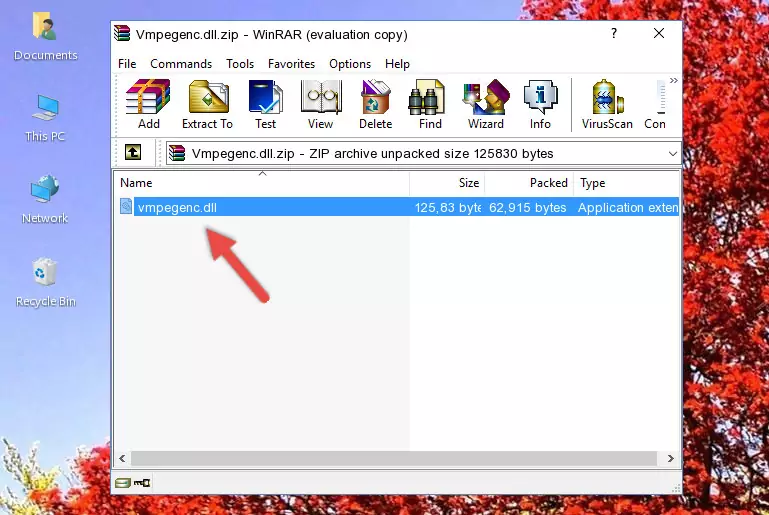Click the vmpegenc.dll file icon
This screenshot has width=769, height=515.
click(126, 206)
